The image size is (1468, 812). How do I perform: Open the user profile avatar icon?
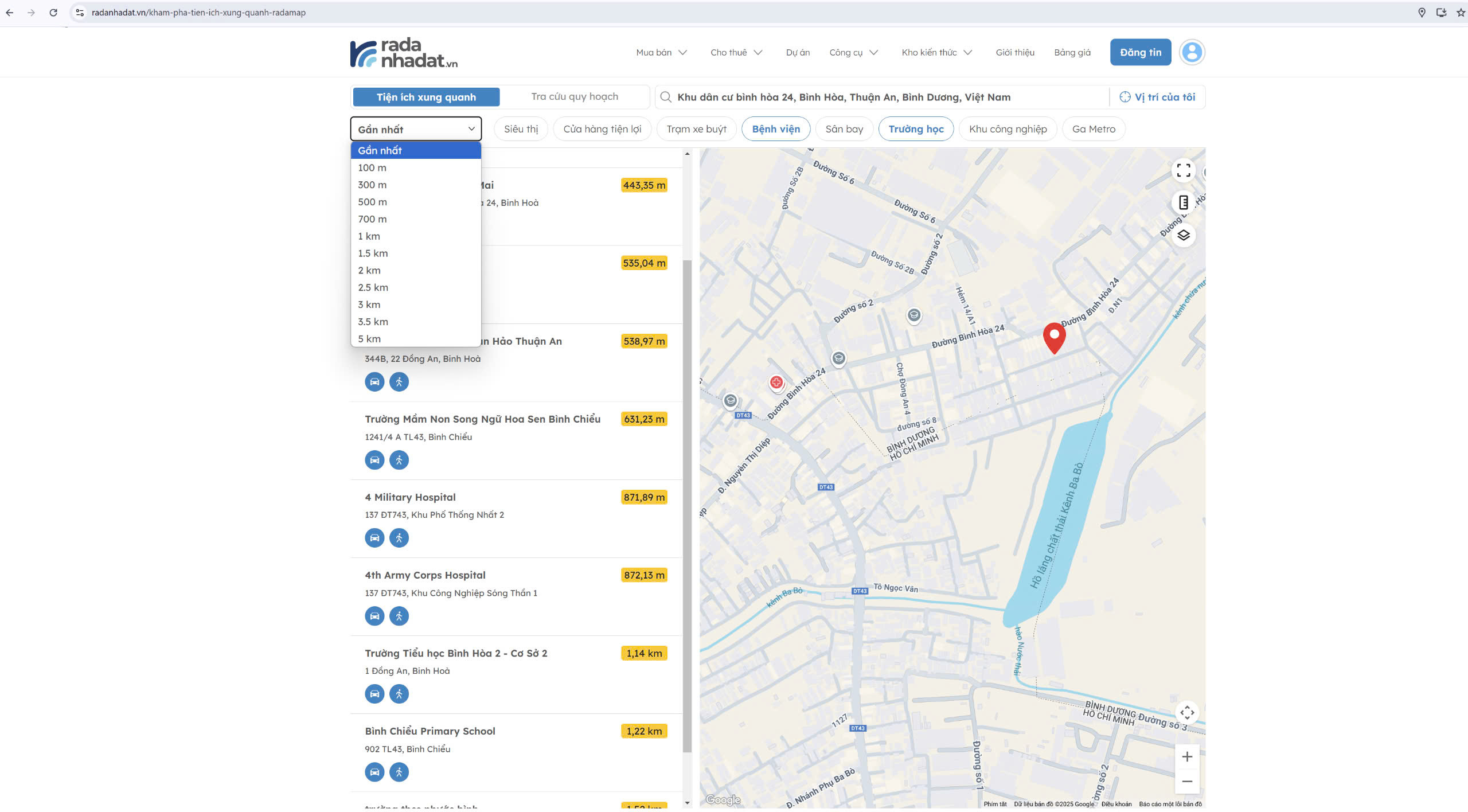tap(1192, 52)
